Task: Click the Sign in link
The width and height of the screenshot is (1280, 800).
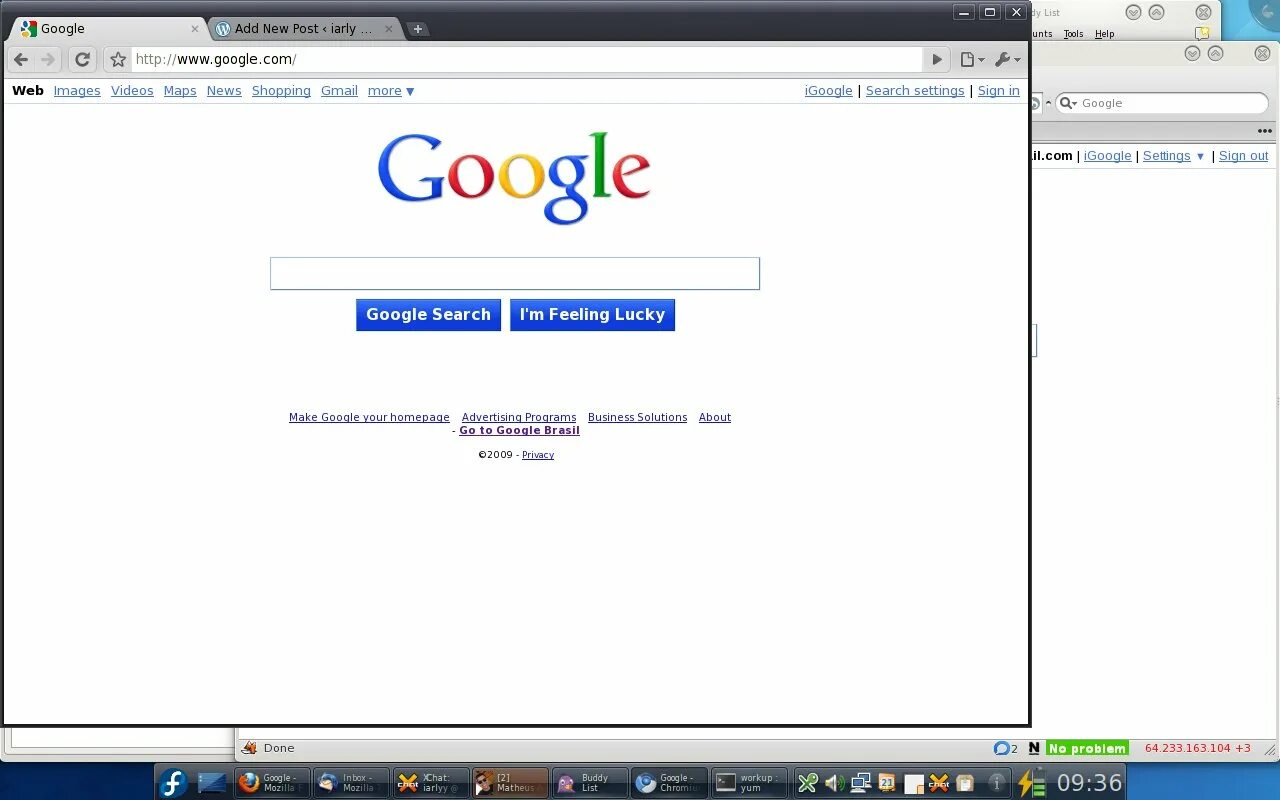Action: click(999, 91)
